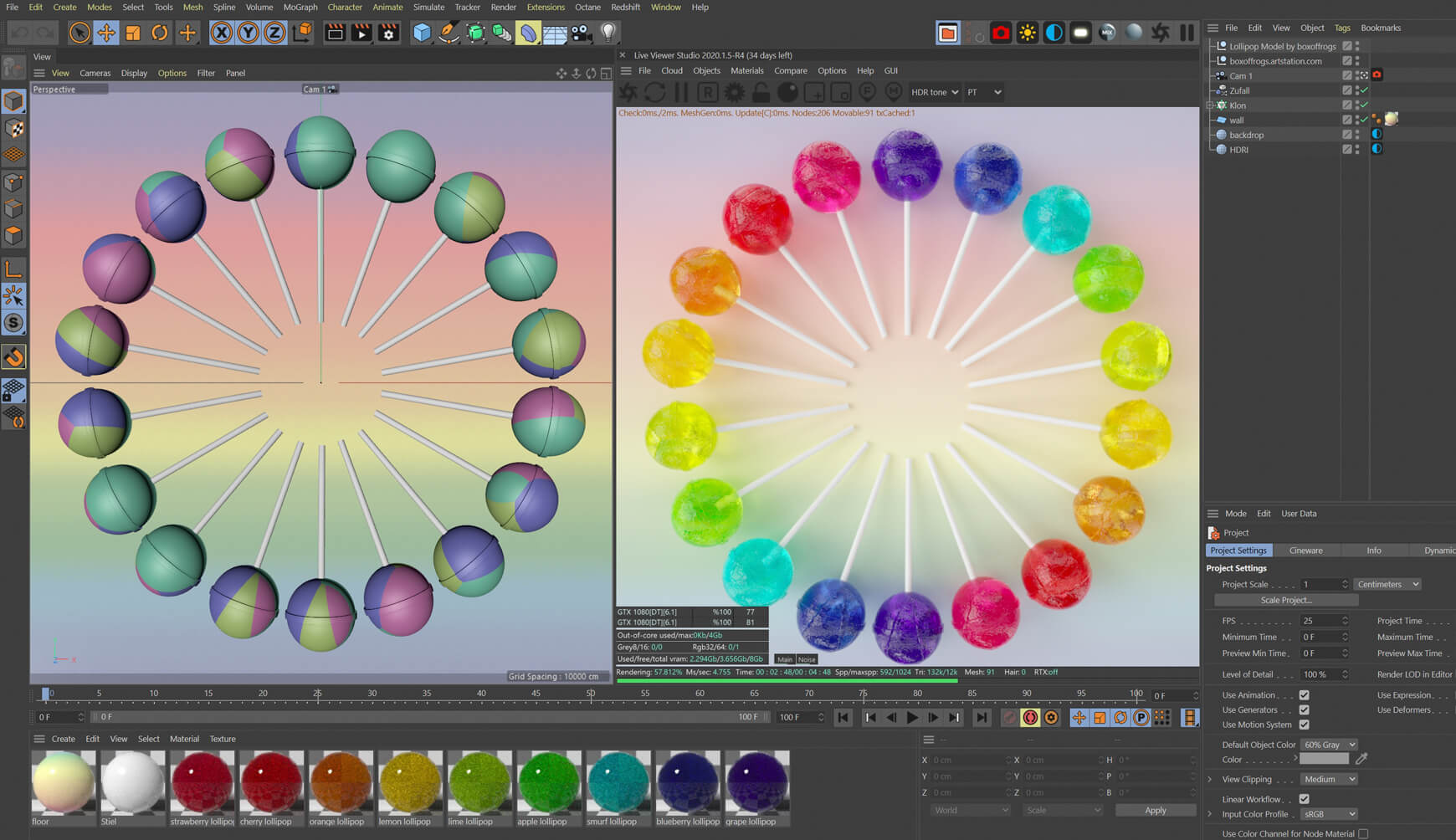Open the Octane menu
This screenshot has height=840, width=1456.
587,7
